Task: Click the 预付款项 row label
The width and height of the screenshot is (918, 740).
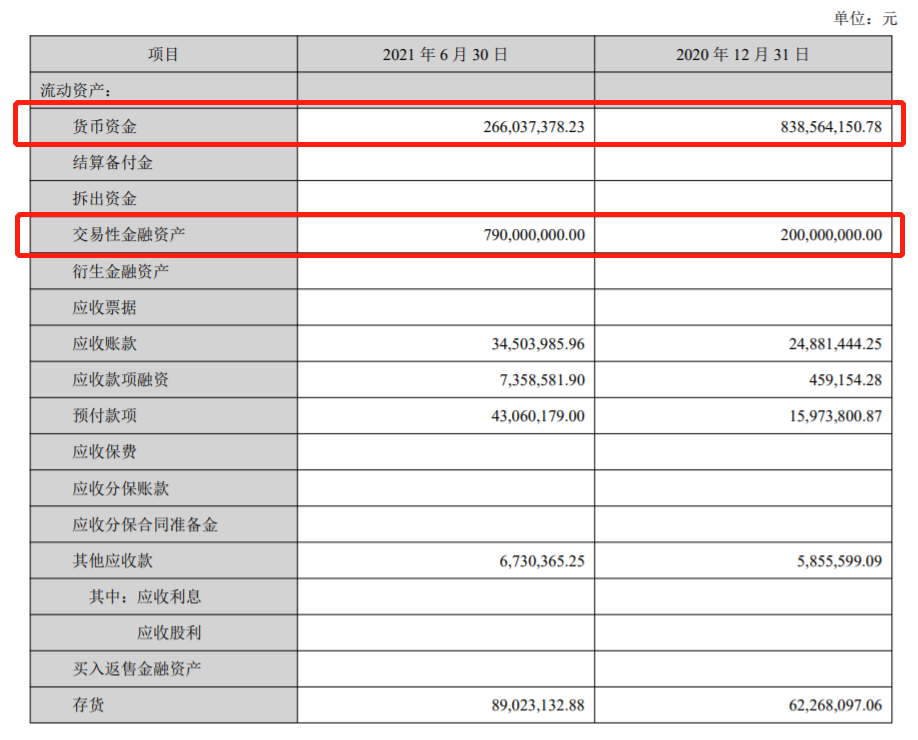Action: pos(105,415)
